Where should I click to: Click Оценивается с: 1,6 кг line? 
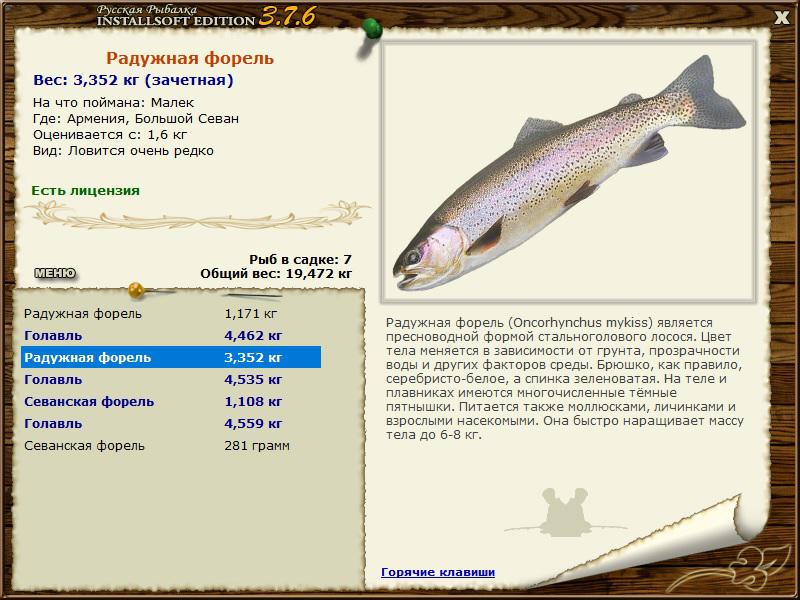pos(110,135)
